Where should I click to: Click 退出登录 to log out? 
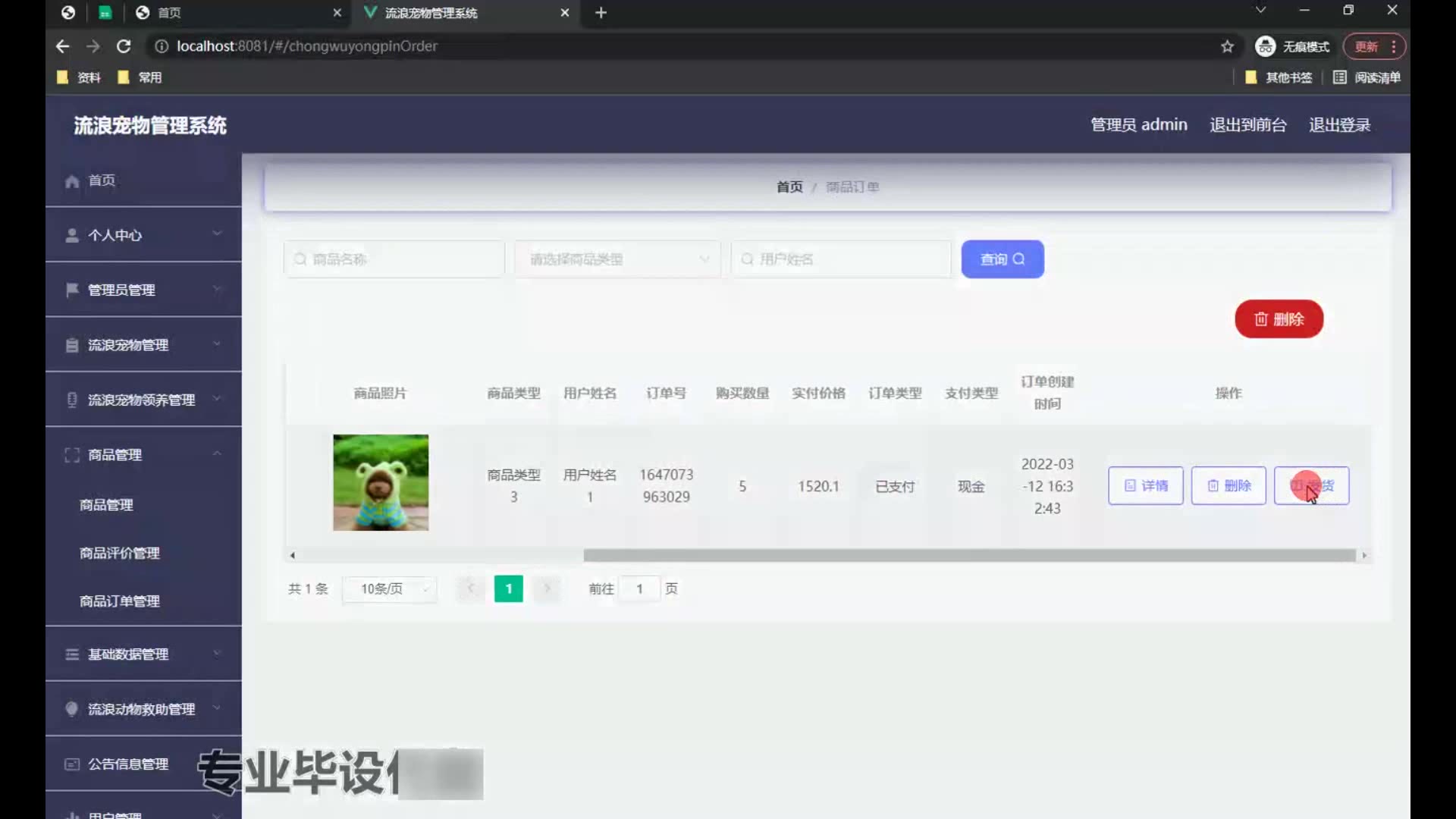tap(1339, 124)
